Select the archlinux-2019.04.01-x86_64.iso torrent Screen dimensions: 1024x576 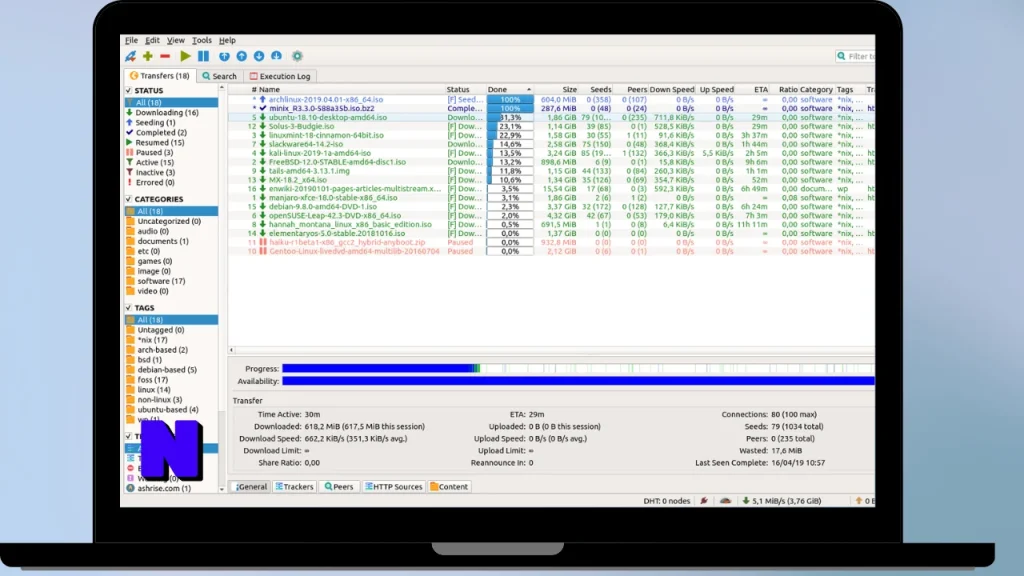point(326,100)
